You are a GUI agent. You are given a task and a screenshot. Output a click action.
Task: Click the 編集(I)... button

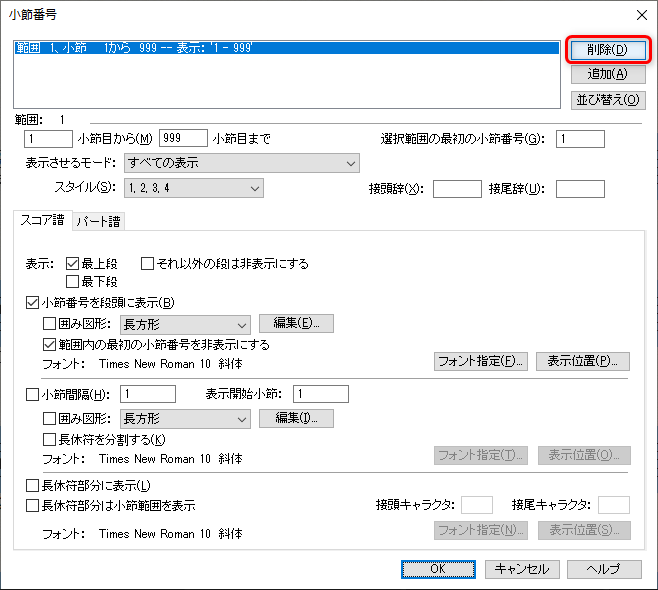(296, 418)
